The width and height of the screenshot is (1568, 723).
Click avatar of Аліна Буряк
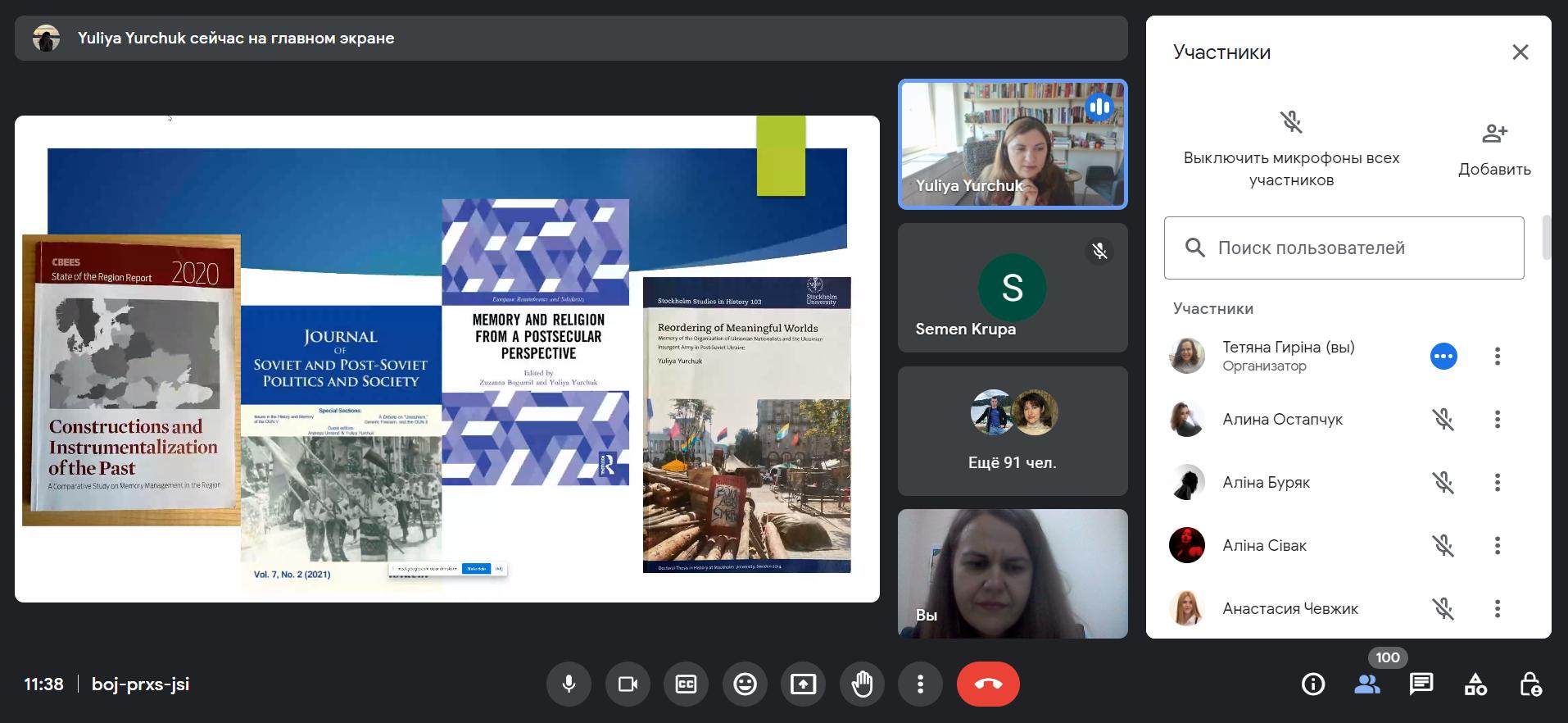click(x=1187, y=482)
